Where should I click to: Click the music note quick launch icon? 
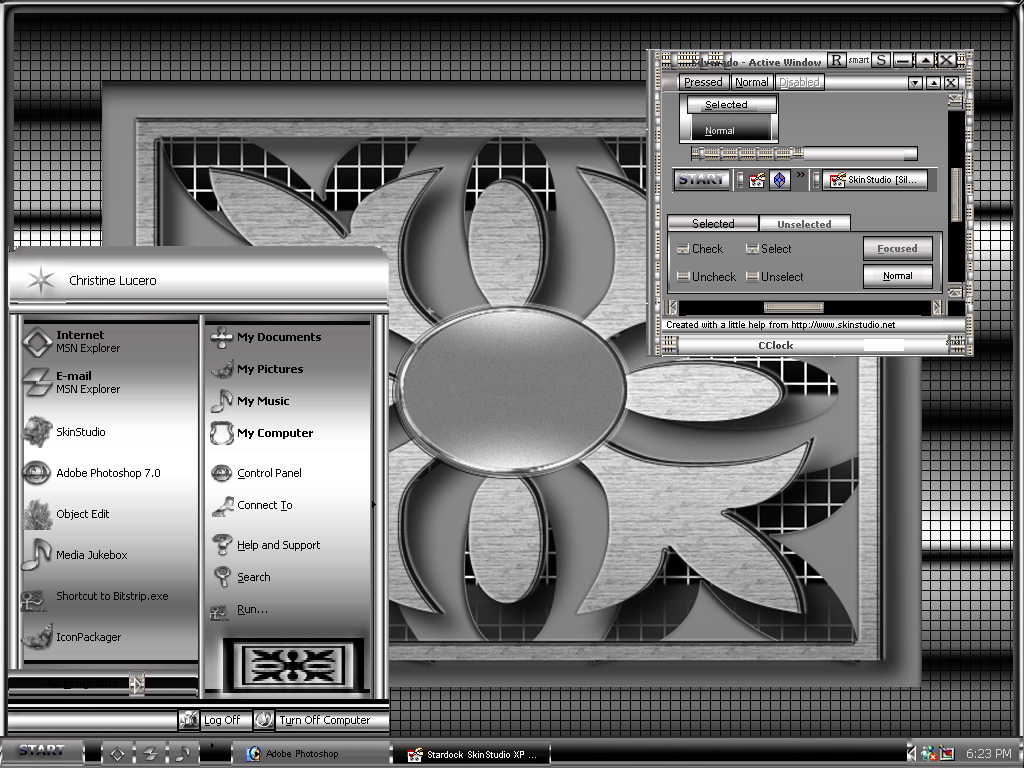point(182,754)
